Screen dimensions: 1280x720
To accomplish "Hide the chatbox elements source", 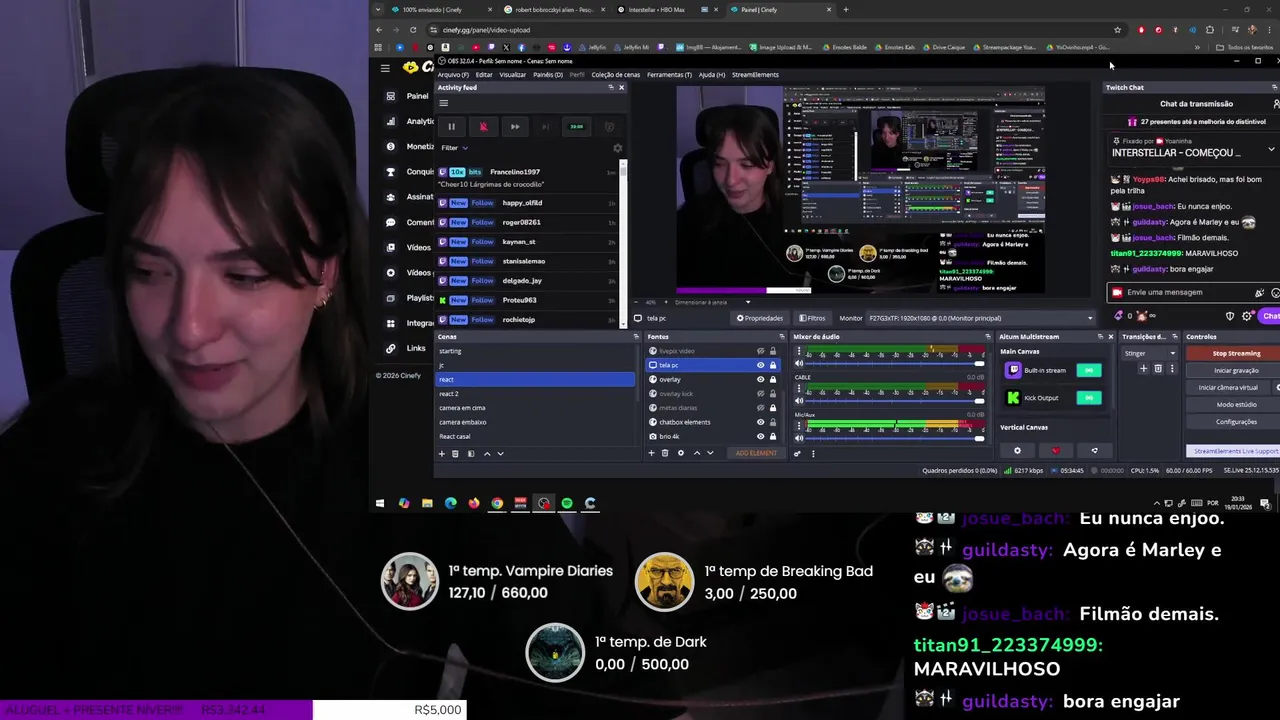I will point(760,422).
